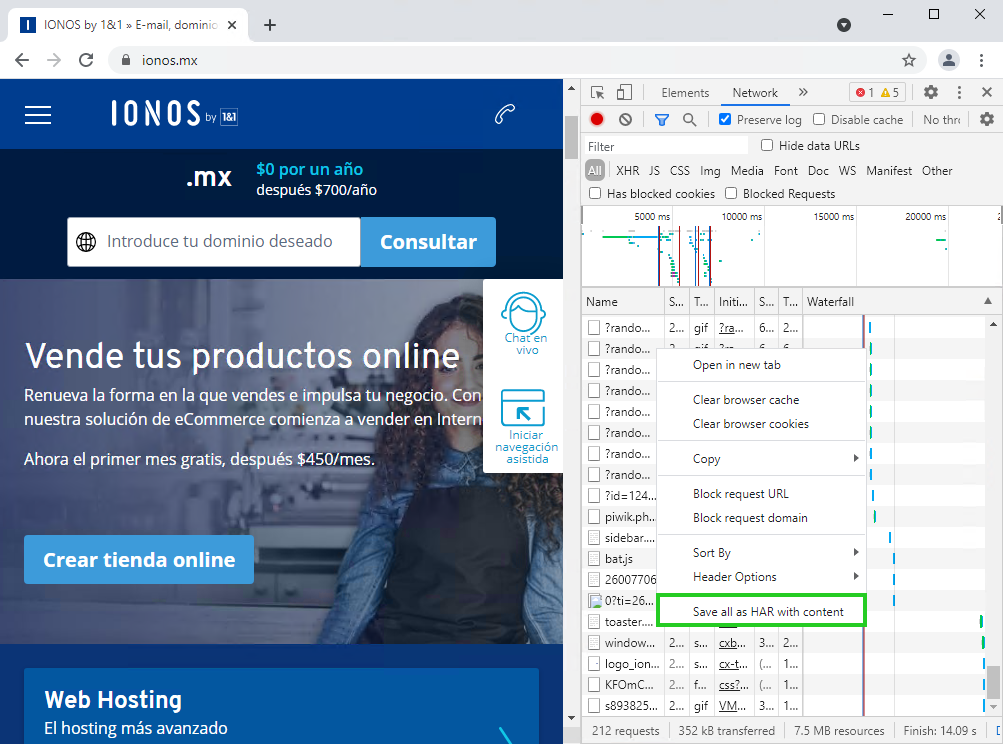
Task: Open DevTools customize three-dot menu
Action: (x=959, y=93)
